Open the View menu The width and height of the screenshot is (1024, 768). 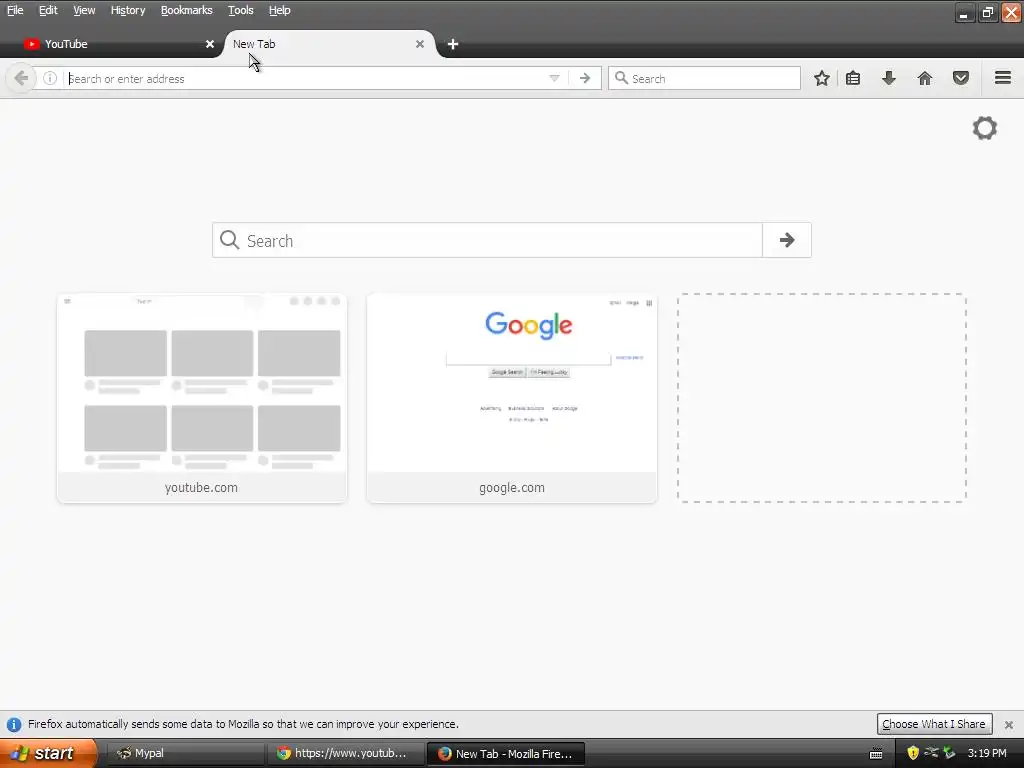pos(84,10)
